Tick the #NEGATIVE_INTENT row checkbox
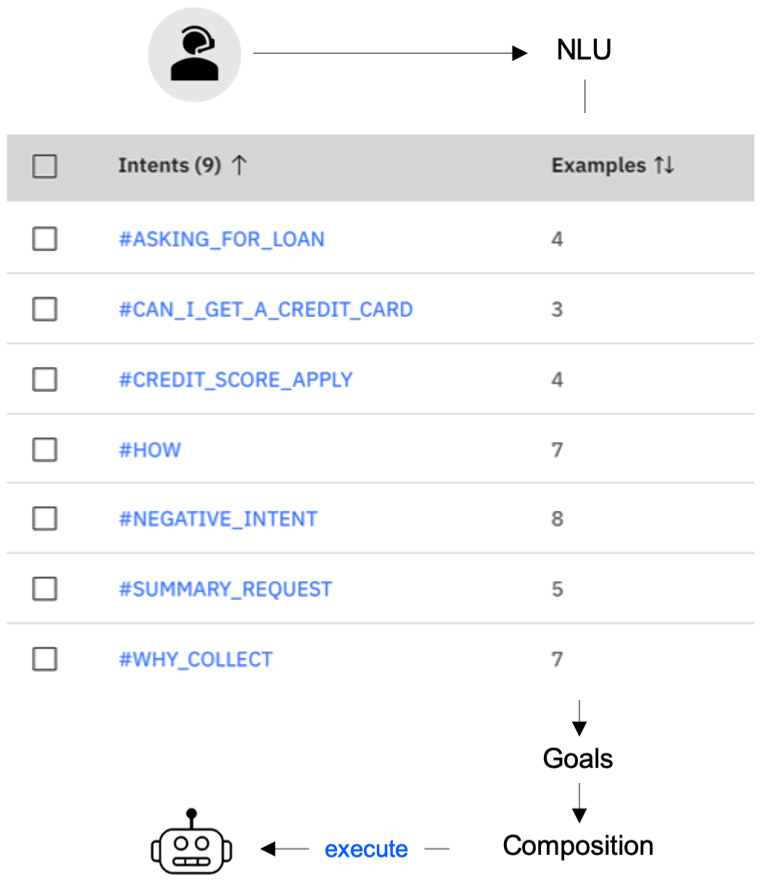 pos(44,519)
